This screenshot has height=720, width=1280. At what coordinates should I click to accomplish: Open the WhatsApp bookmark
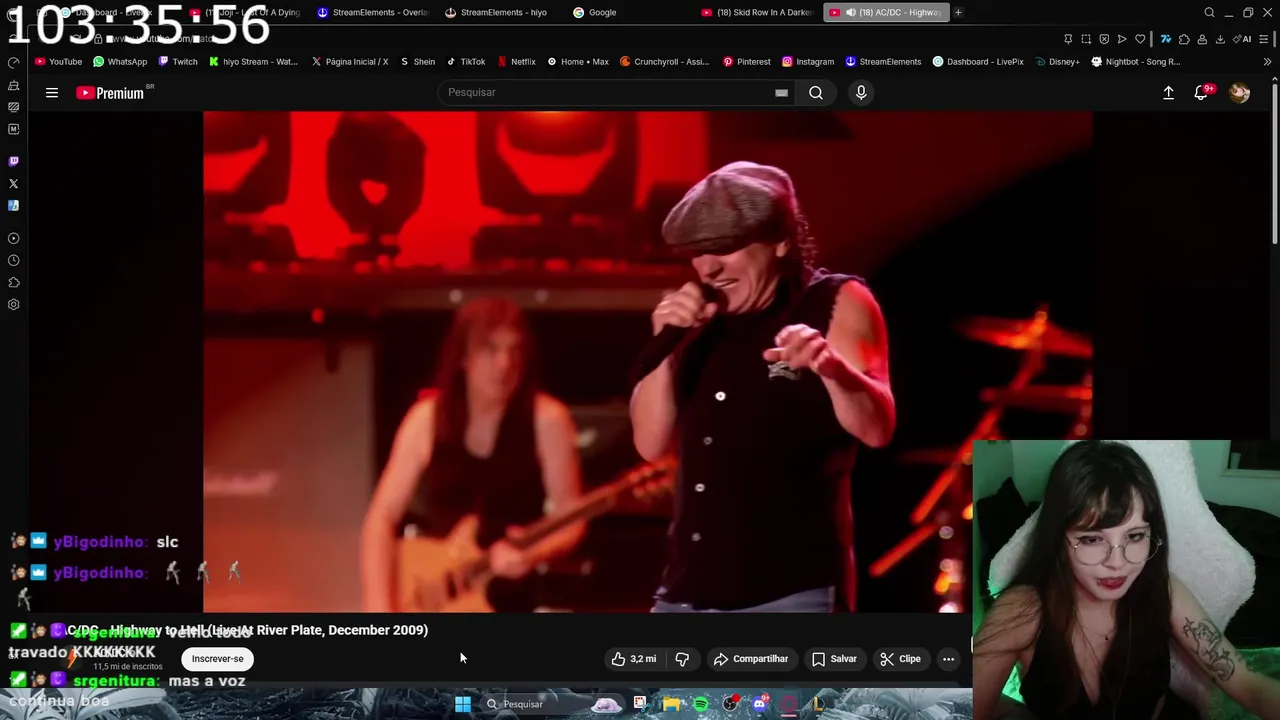tap(120, 61)
